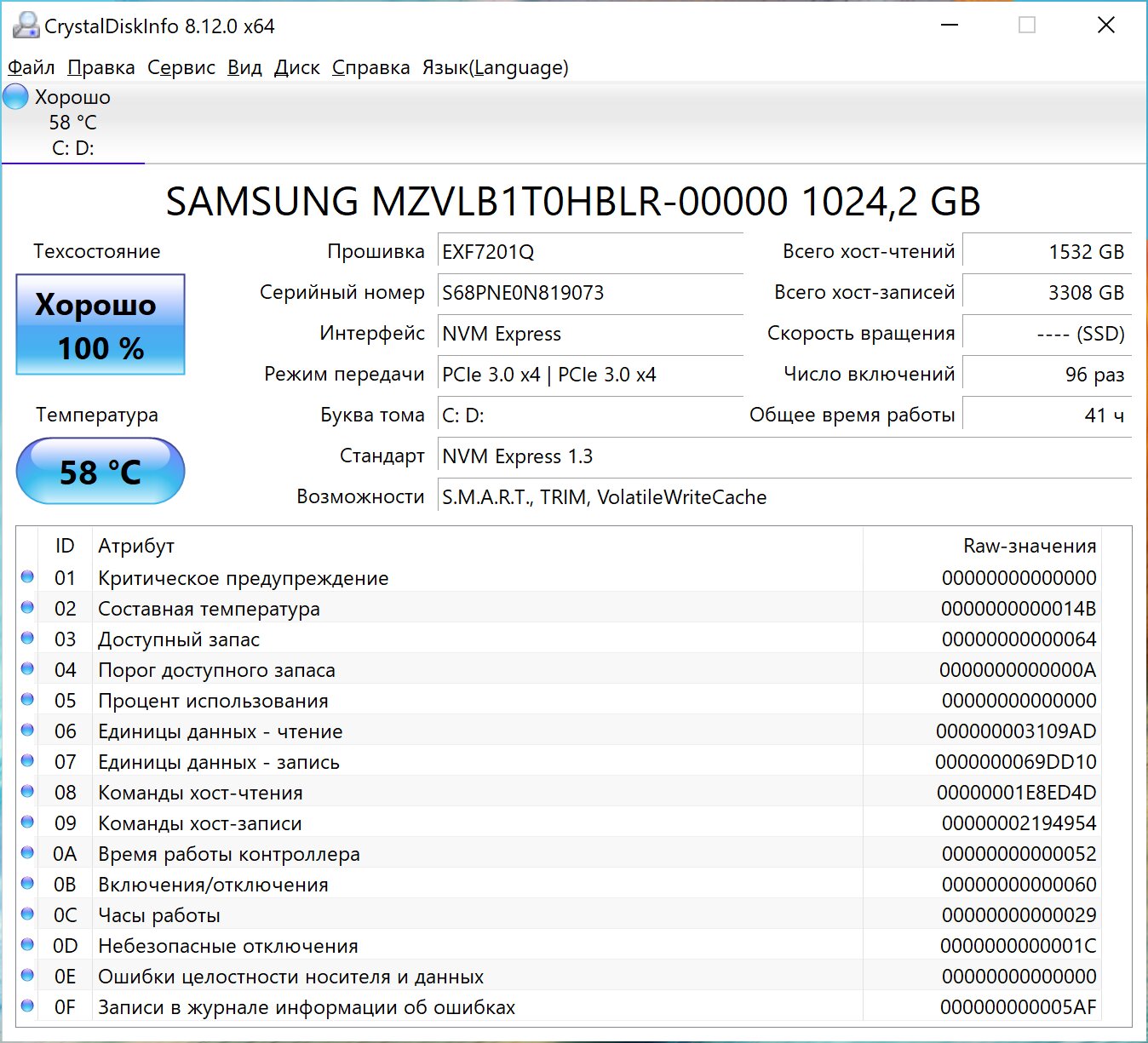This screenshot has height=1043, width=1148.
Task: Click the Атрибут column header
Action: click(x=136, y=546)
